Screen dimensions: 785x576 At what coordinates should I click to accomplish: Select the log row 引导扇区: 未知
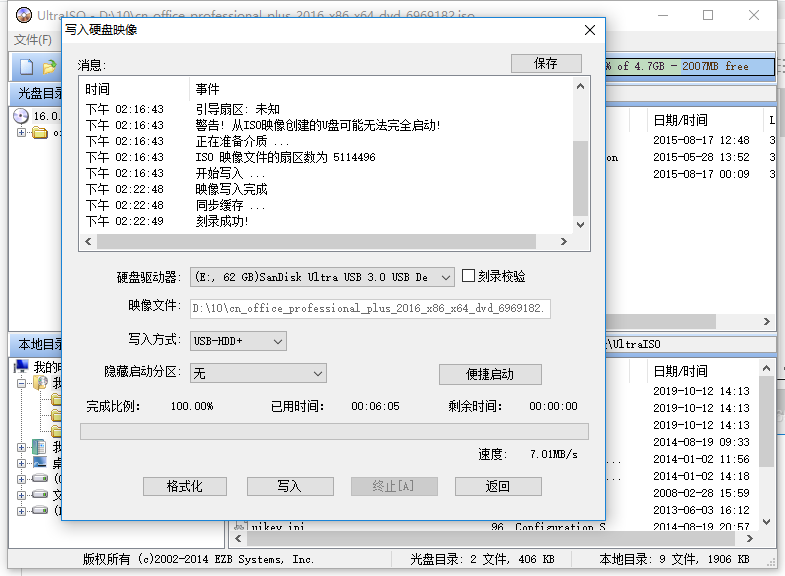(x=325, y=109)
